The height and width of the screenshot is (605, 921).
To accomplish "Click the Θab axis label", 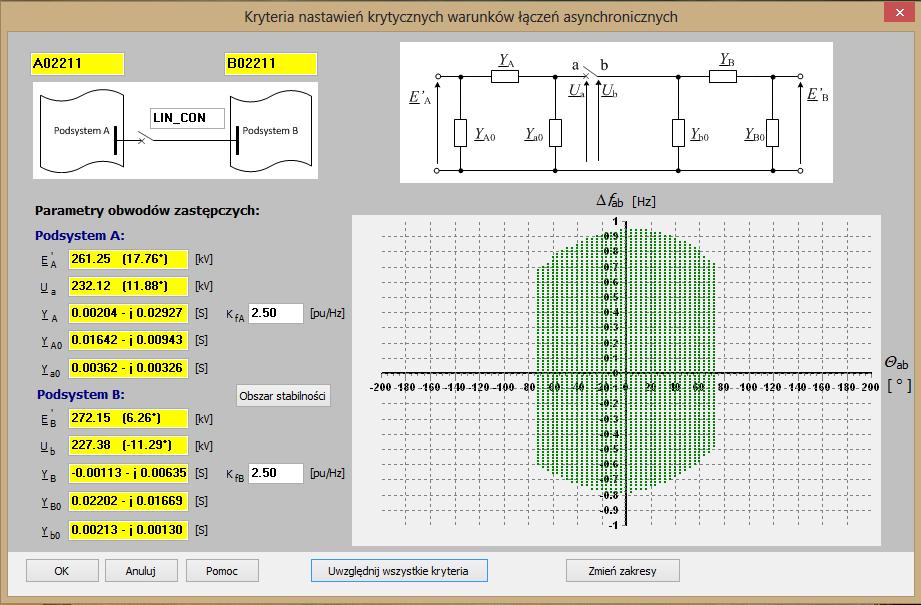I will (896, 363).
